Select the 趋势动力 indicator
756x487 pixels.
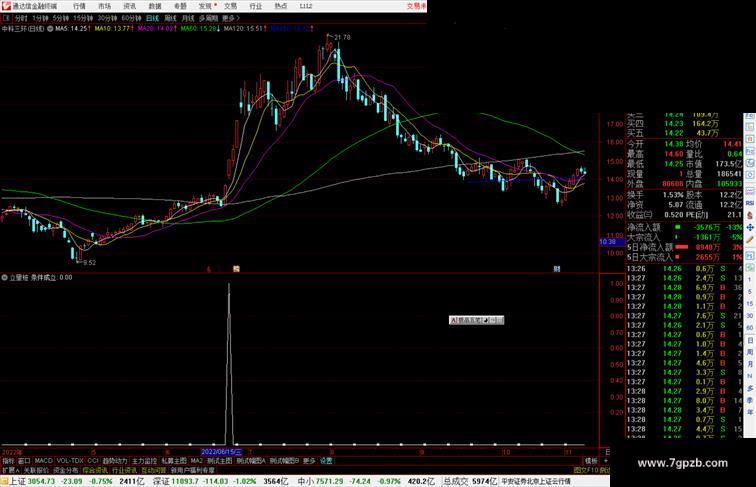[115, 461]
